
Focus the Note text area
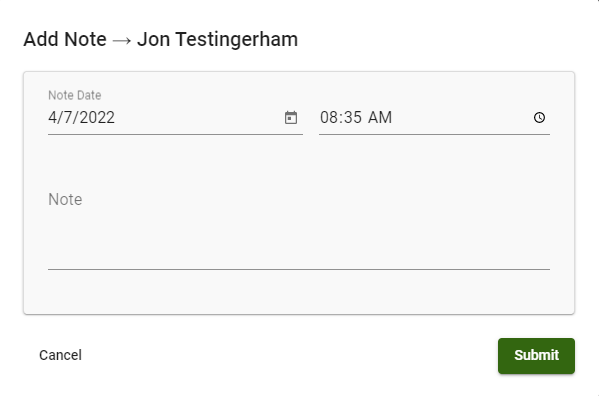pos(299,225)
